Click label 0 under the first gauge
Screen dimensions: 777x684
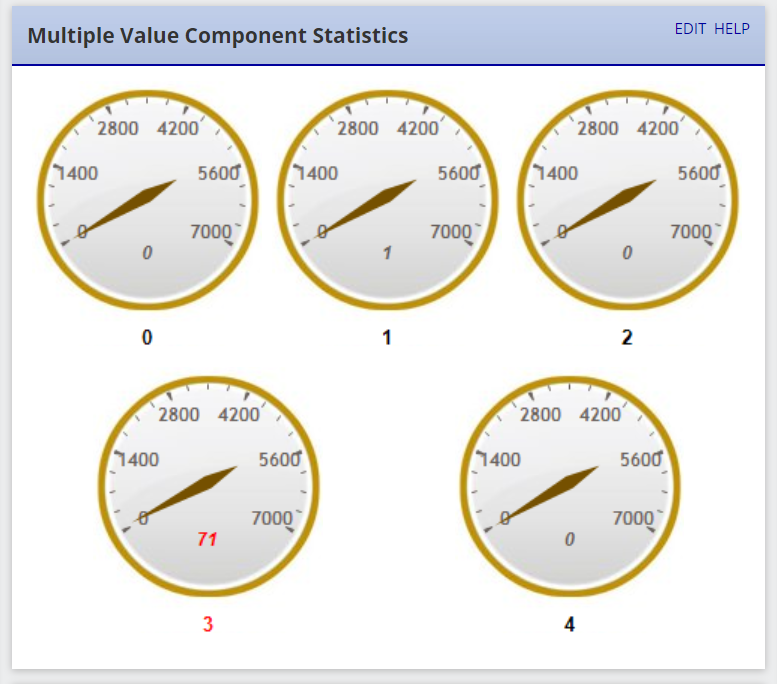coord(147,338)
